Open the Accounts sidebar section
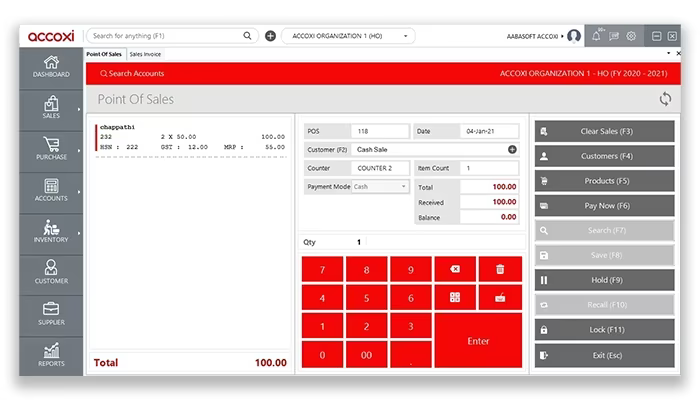700x400 pixels. [51, 191]
